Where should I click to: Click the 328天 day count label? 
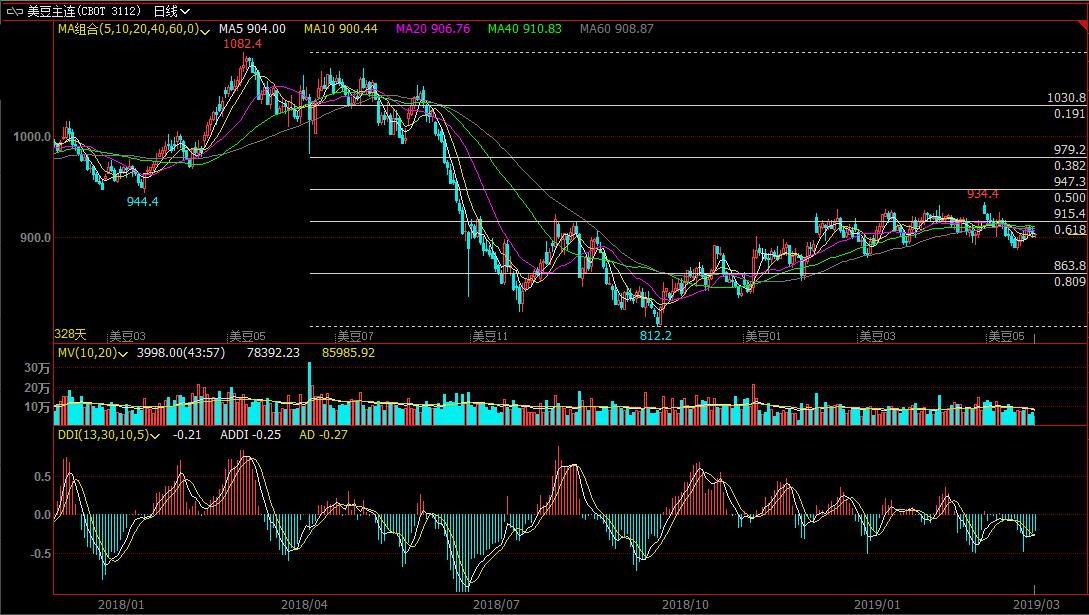coord(70,334)
